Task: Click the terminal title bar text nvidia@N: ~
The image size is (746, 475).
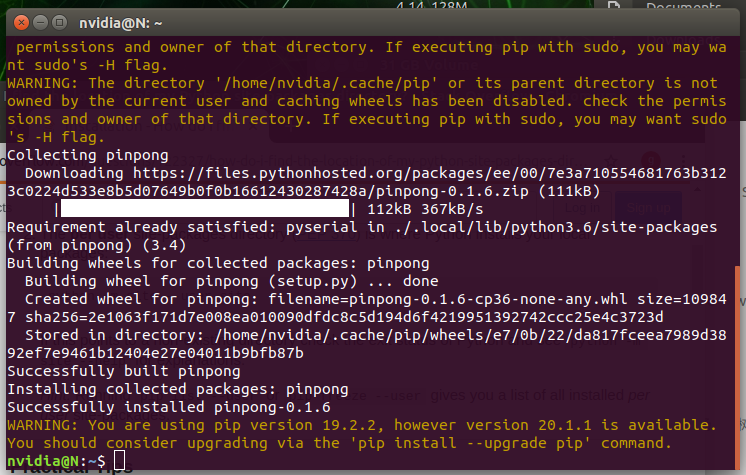Action: 120,23
